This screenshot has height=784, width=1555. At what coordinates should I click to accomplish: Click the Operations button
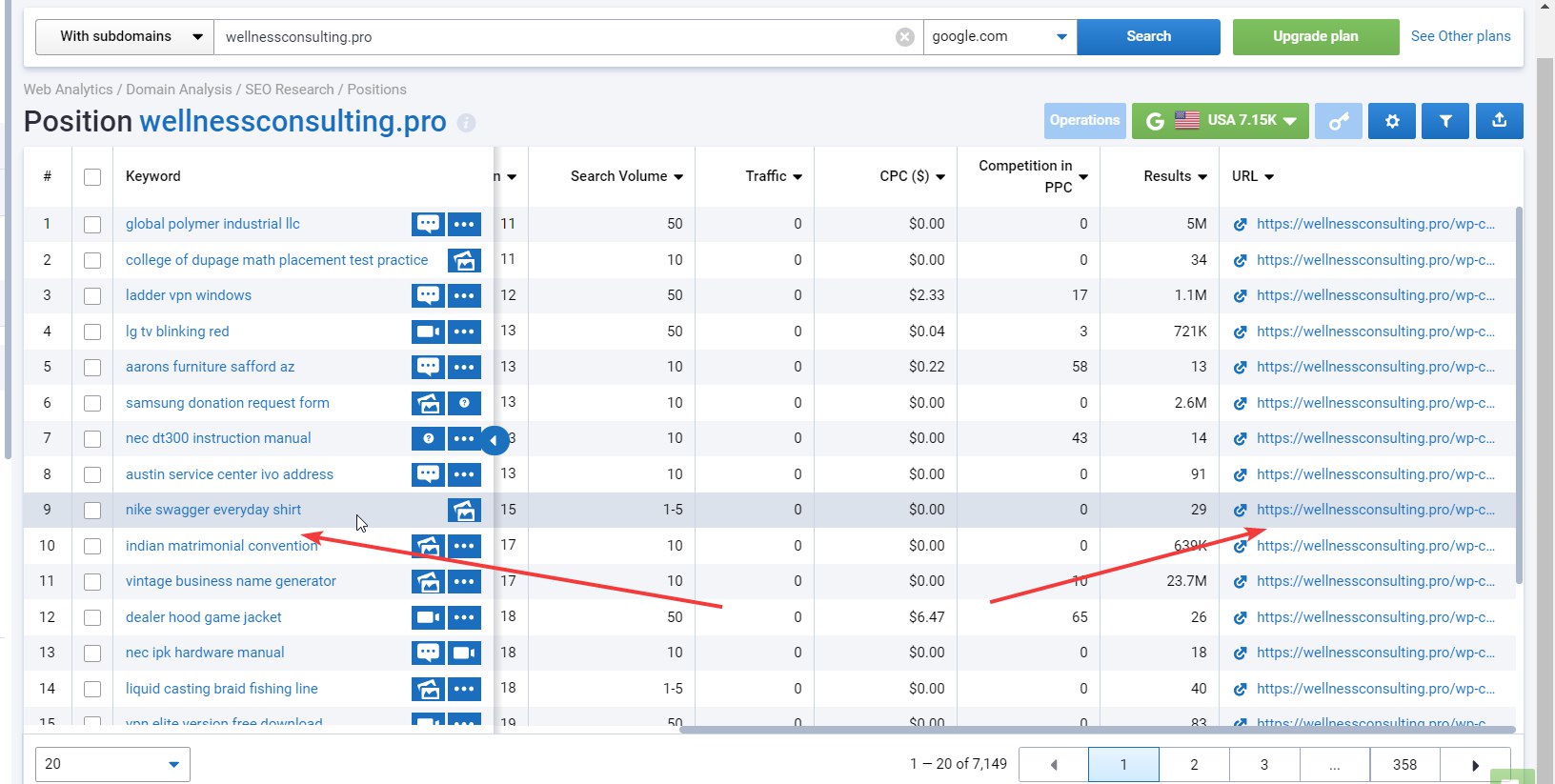[x=1084, y=121]
